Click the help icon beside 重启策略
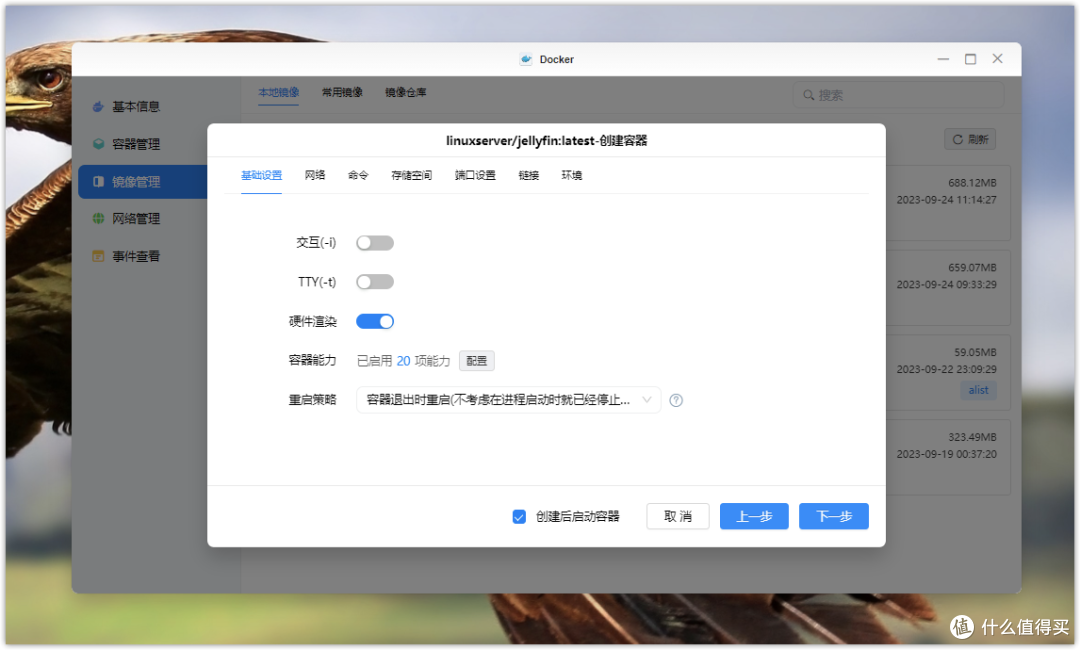 (x=676, y=400)
